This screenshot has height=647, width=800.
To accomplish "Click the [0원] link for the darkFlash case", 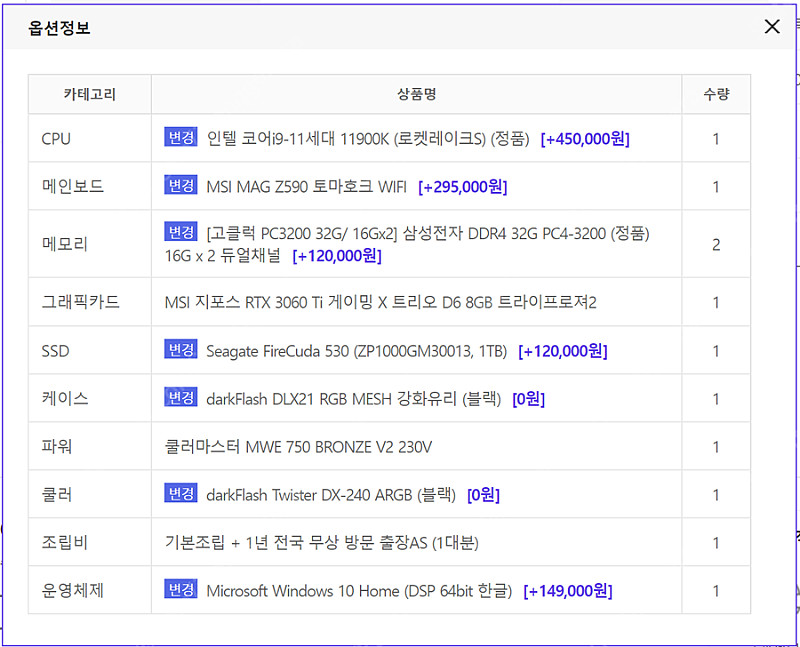I will tap(530, 398).
